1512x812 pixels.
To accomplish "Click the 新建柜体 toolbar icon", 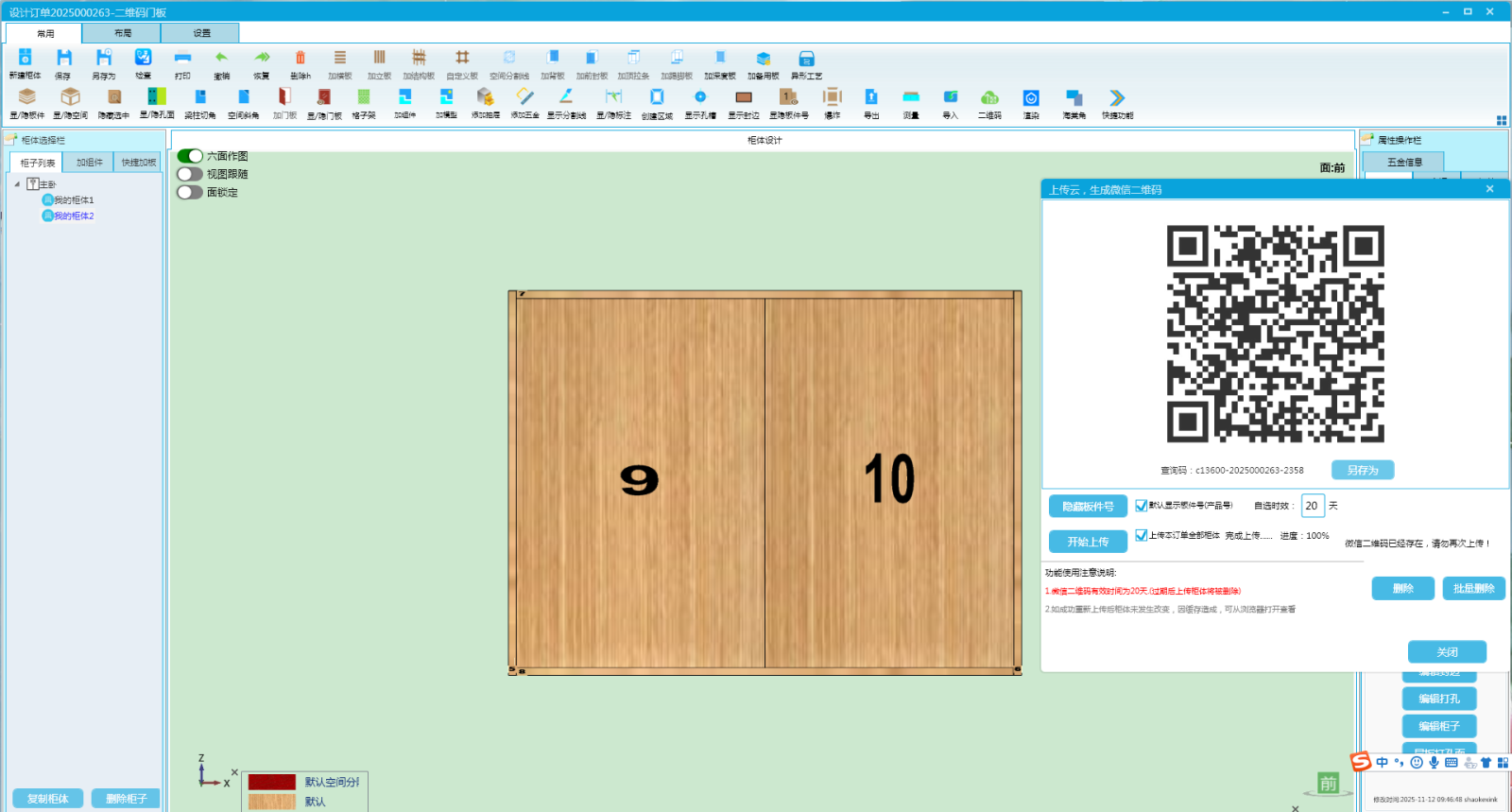I will (26, 59).
